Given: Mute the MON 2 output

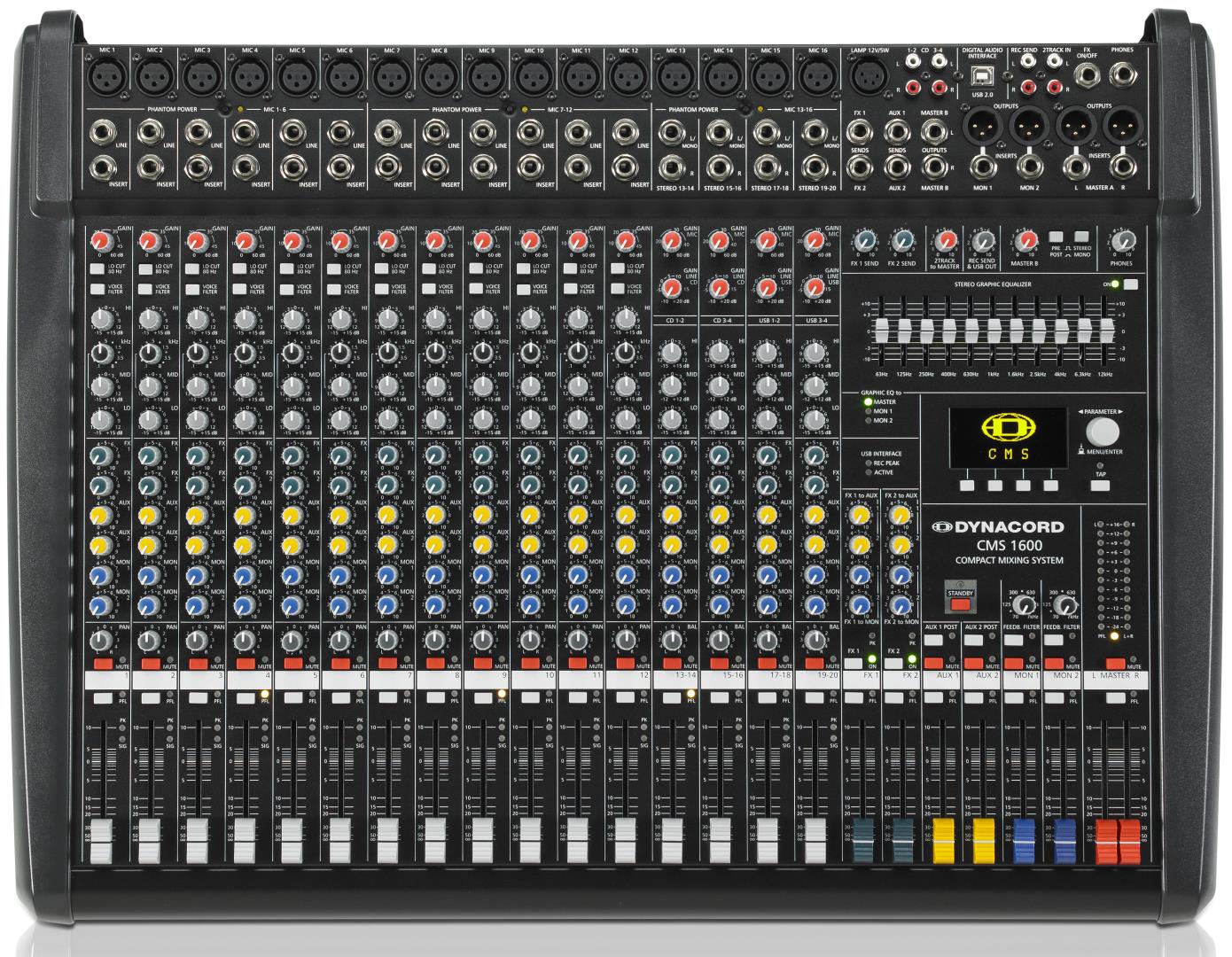Looking at the screenshot, I should click(x=1053, y=663).
